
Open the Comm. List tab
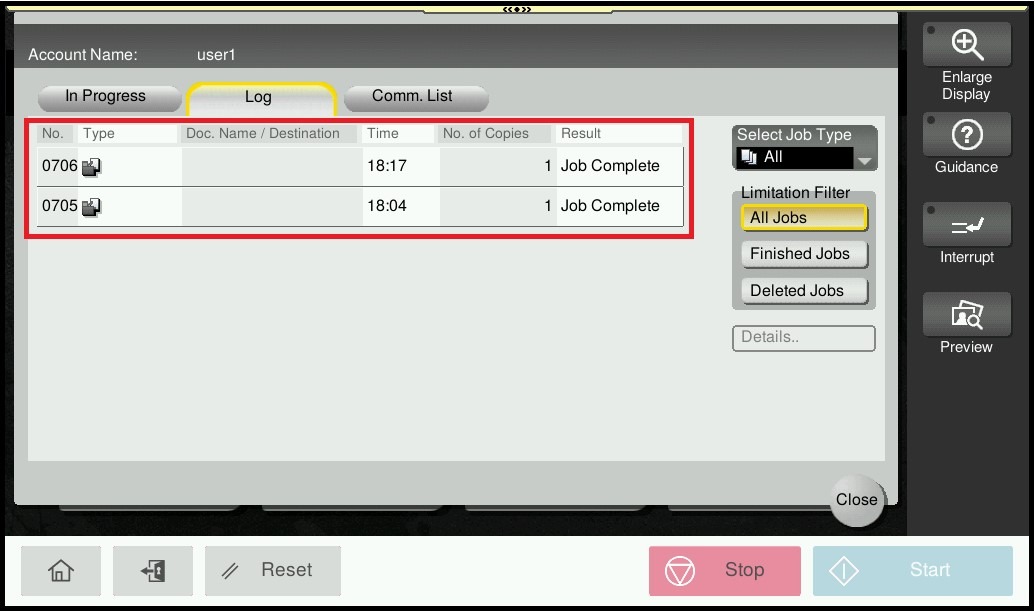click(413, 97)
